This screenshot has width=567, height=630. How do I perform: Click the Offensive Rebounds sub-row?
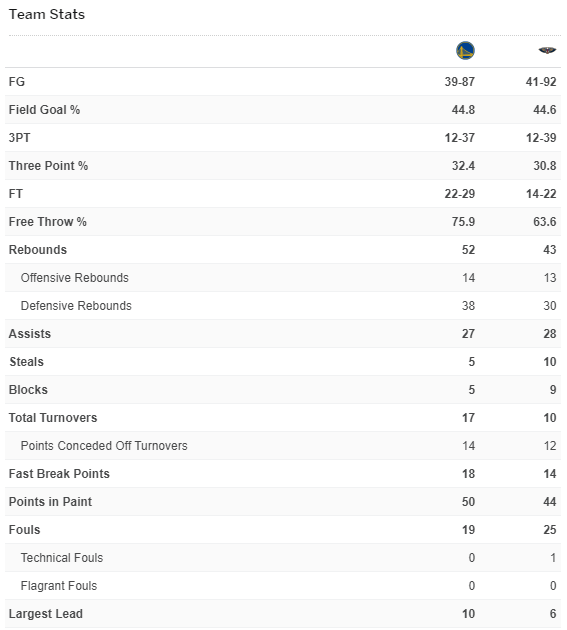point(283,278)
